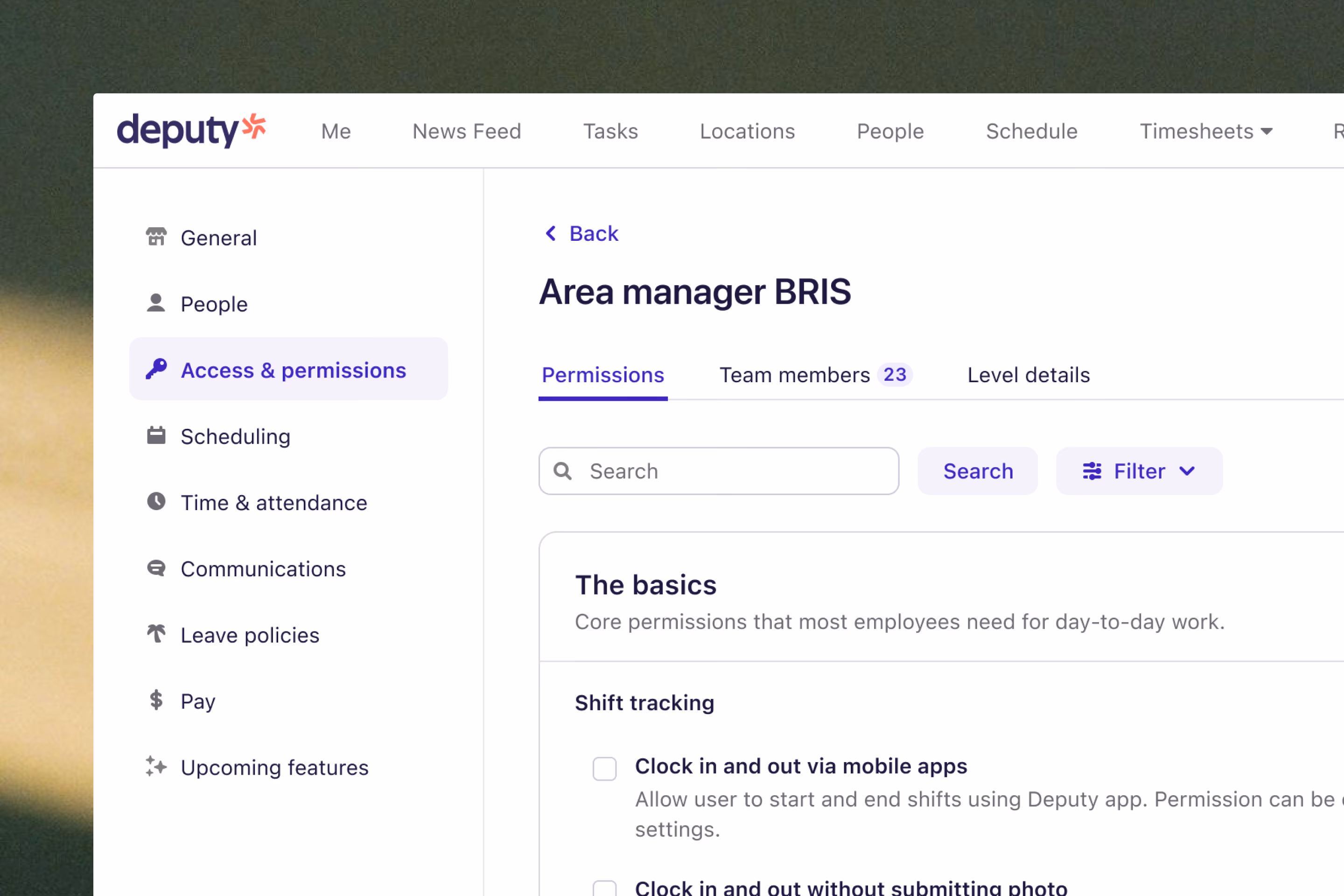1344x896 pixels.
Task: Click the Communications chat bubble icon
Action: [155, 568]
